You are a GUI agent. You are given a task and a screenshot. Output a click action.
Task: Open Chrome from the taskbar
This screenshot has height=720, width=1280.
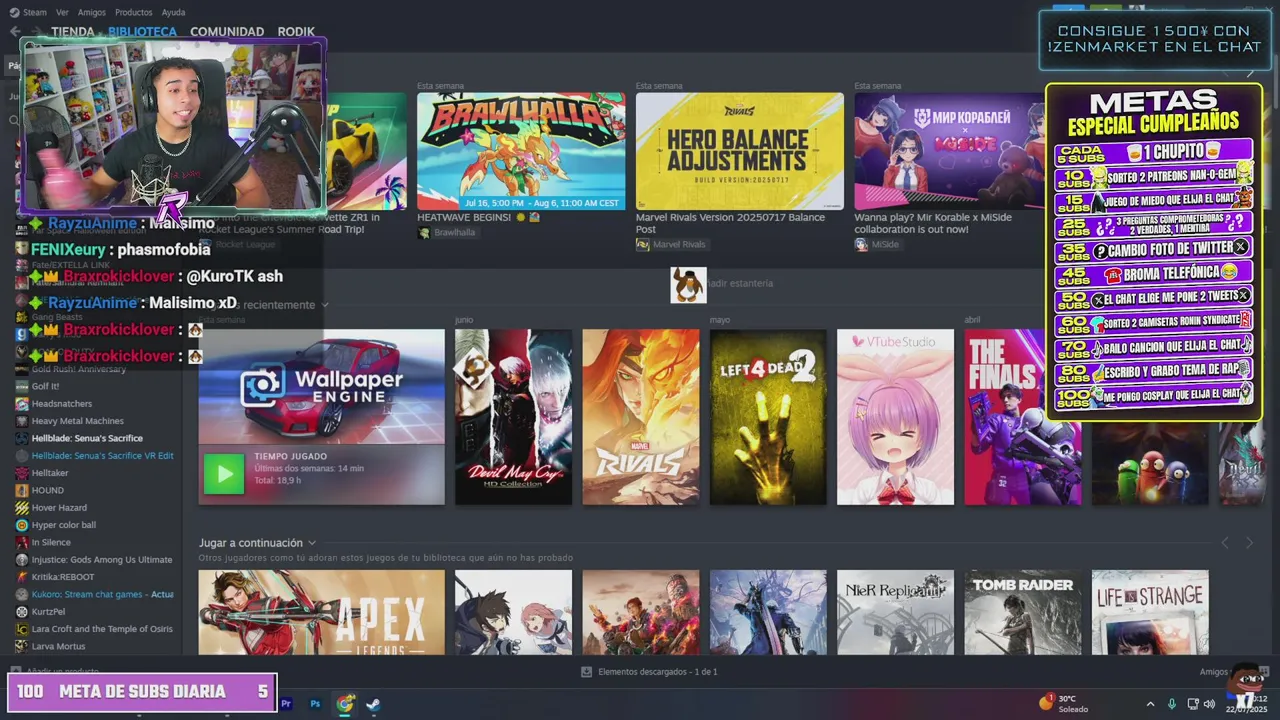coord(345,704)
